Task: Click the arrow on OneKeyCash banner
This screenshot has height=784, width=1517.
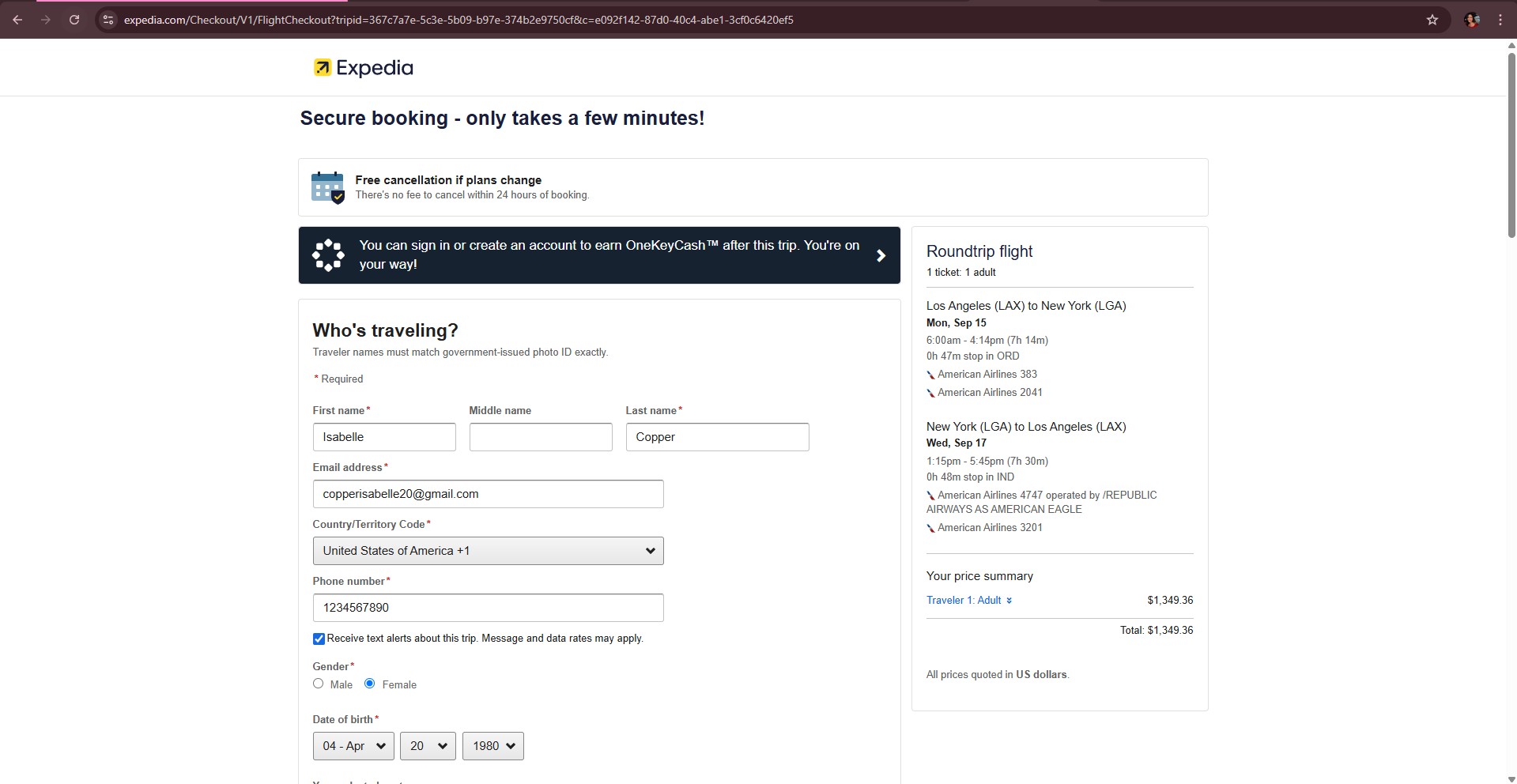Action: point(881,255)
